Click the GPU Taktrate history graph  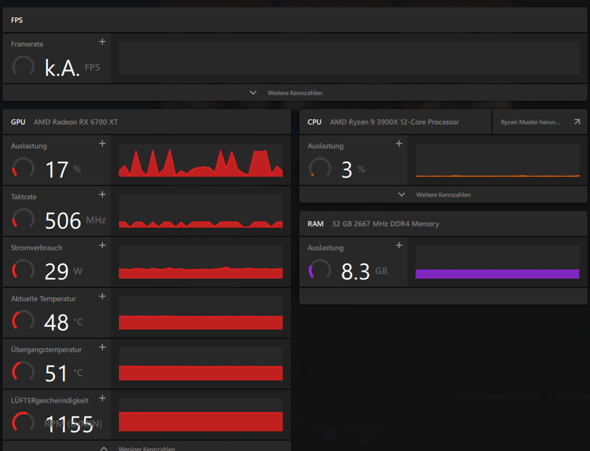[201, 211]
